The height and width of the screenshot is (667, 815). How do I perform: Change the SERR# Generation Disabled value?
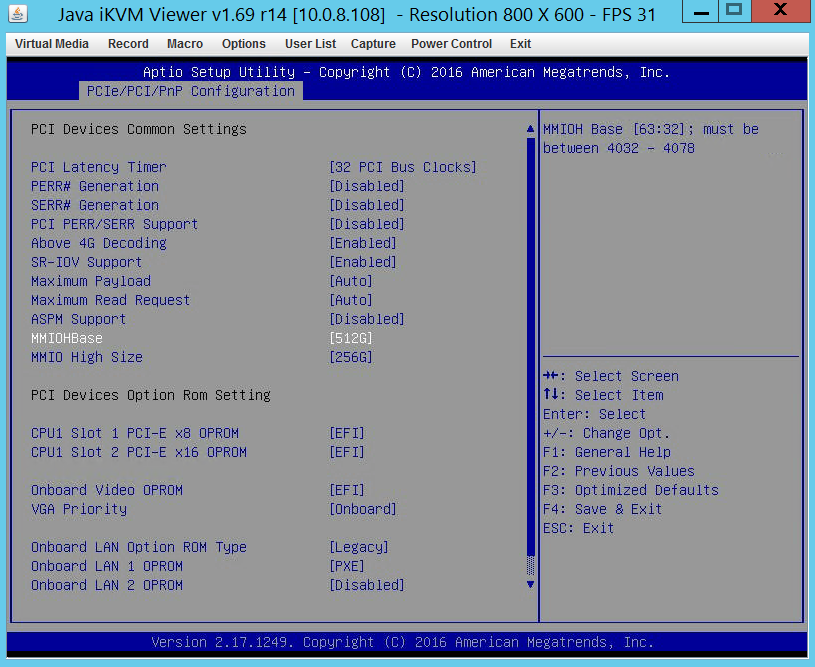point(366,205)
